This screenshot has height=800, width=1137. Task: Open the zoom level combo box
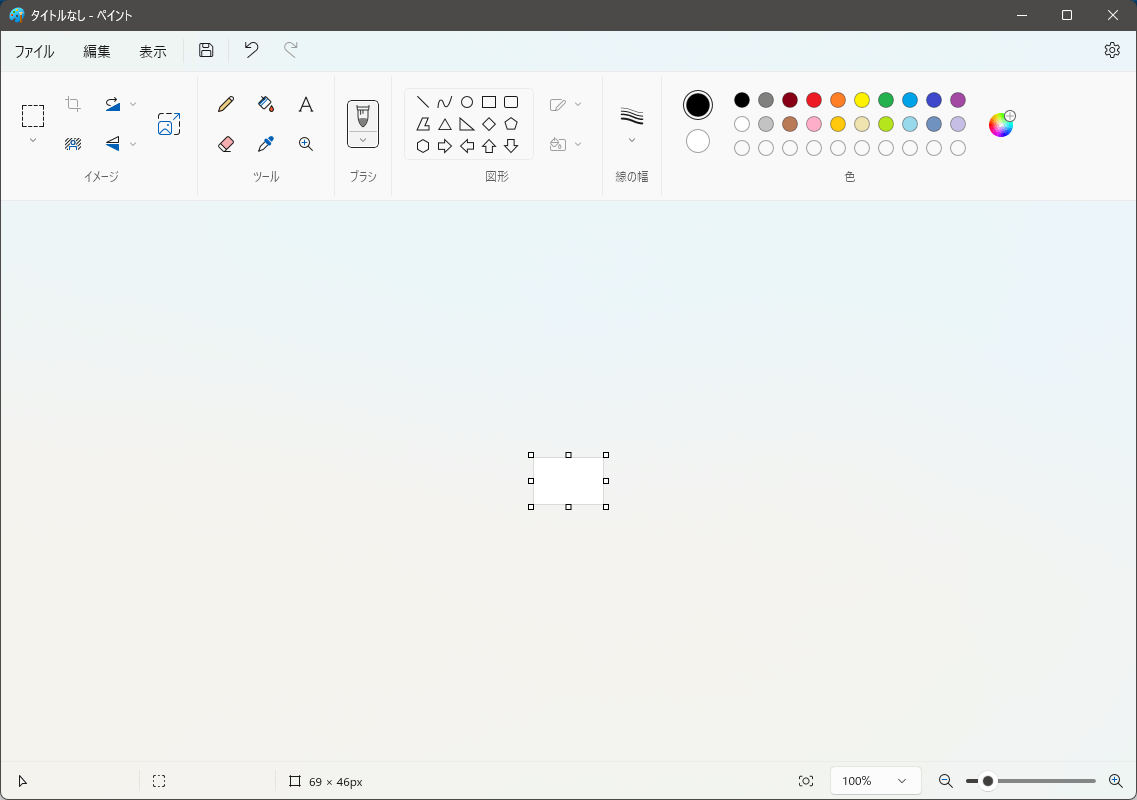[x=875, y=780]
